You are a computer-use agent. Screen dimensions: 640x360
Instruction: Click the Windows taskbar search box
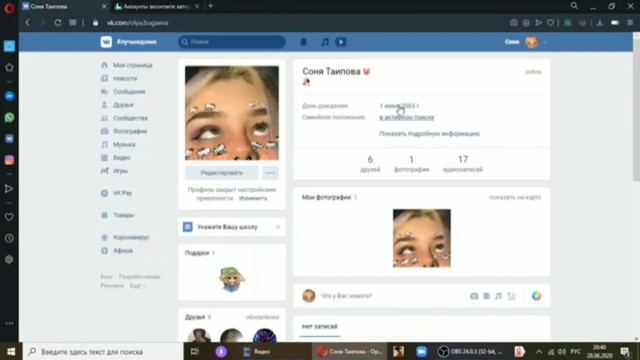tap(104, 351)
